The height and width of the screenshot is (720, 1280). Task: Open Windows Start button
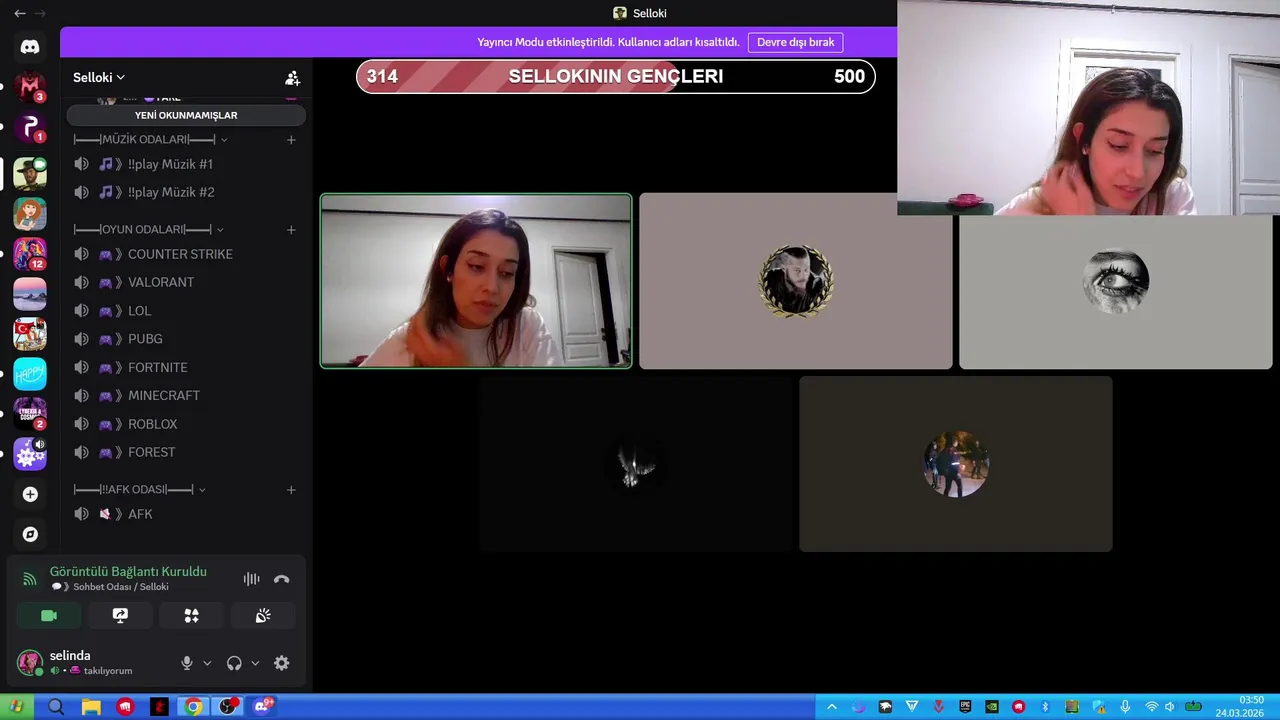coord(16,707)
